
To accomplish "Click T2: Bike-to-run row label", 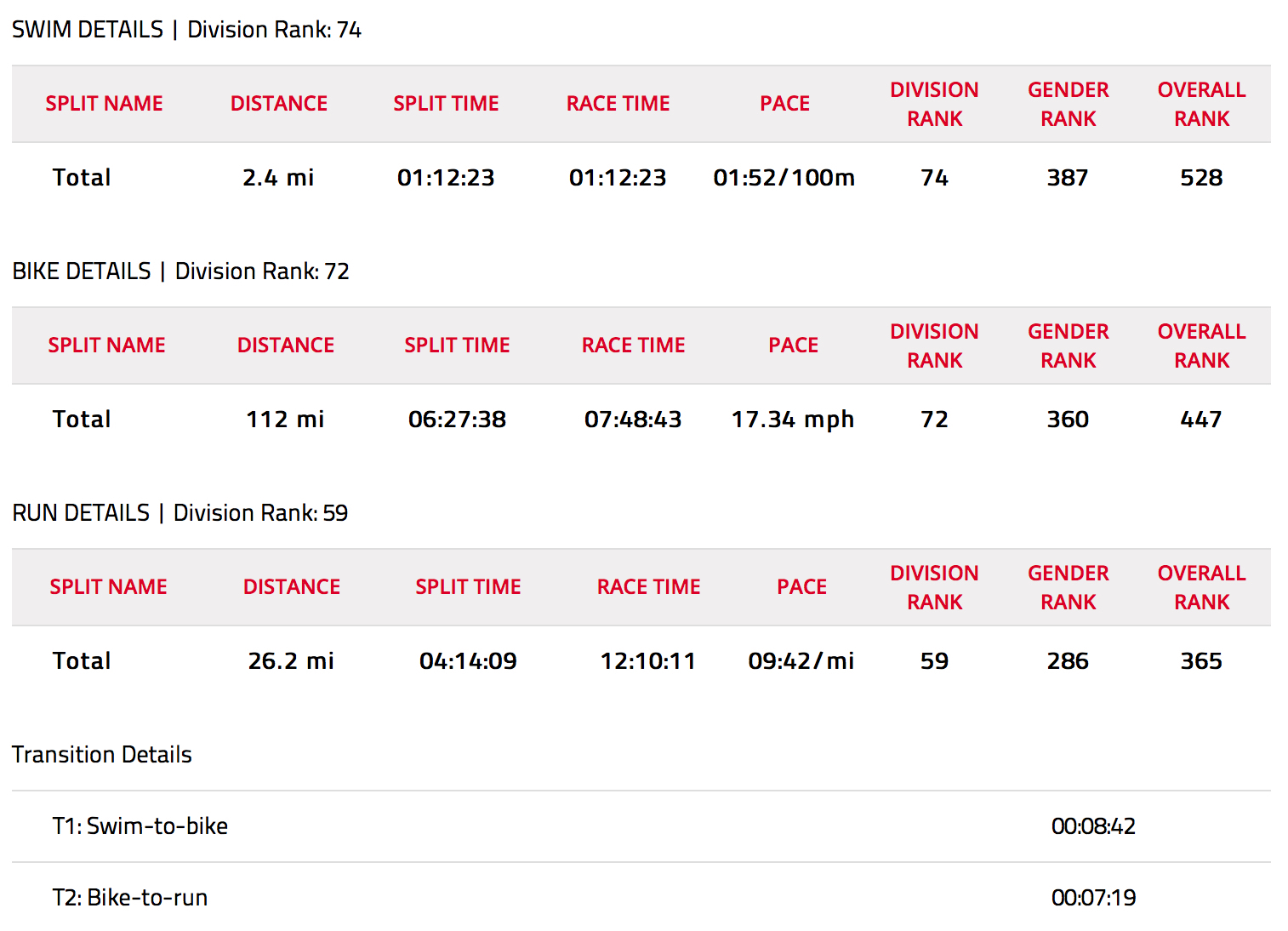I will [x=130, y=898].
